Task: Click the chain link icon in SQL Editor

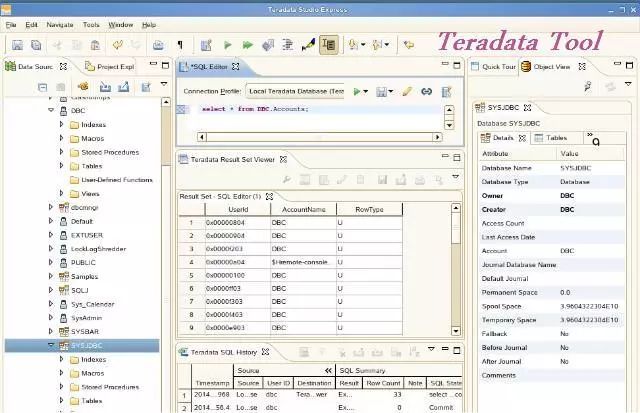Action: pyautogui.click(x=427, y=91)
